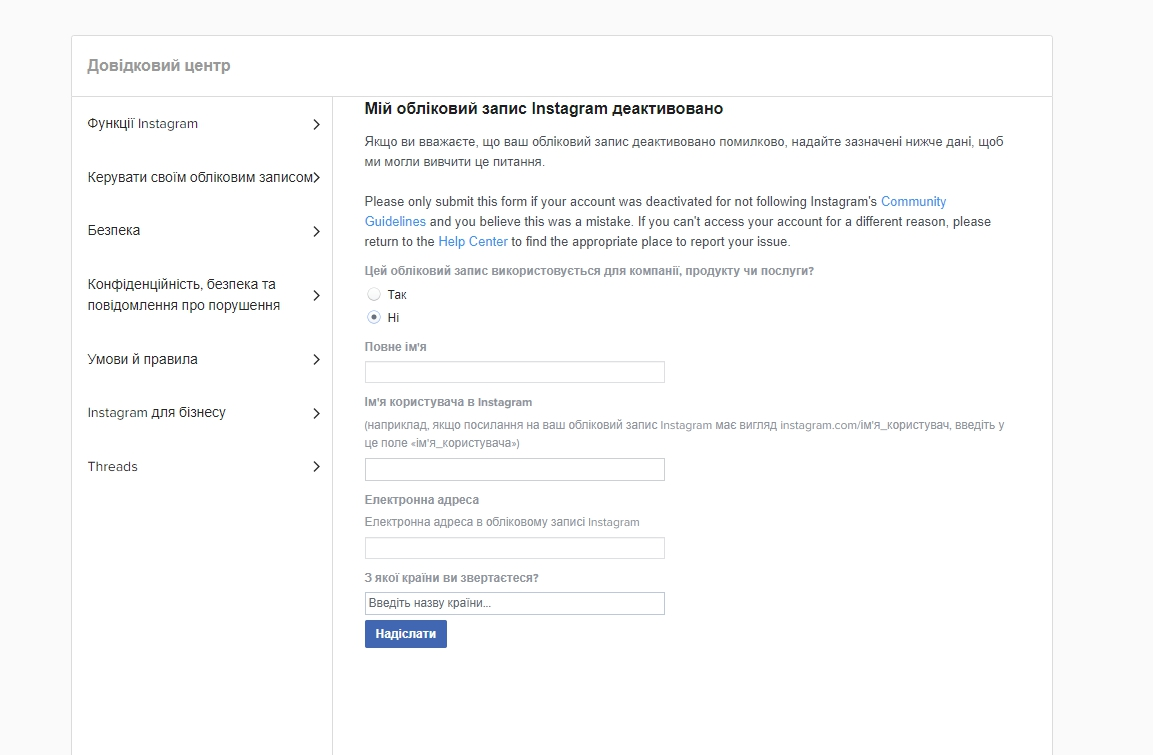Expand the Безпека section arrow
The image size is (1153, 755).
click(316, 232)
